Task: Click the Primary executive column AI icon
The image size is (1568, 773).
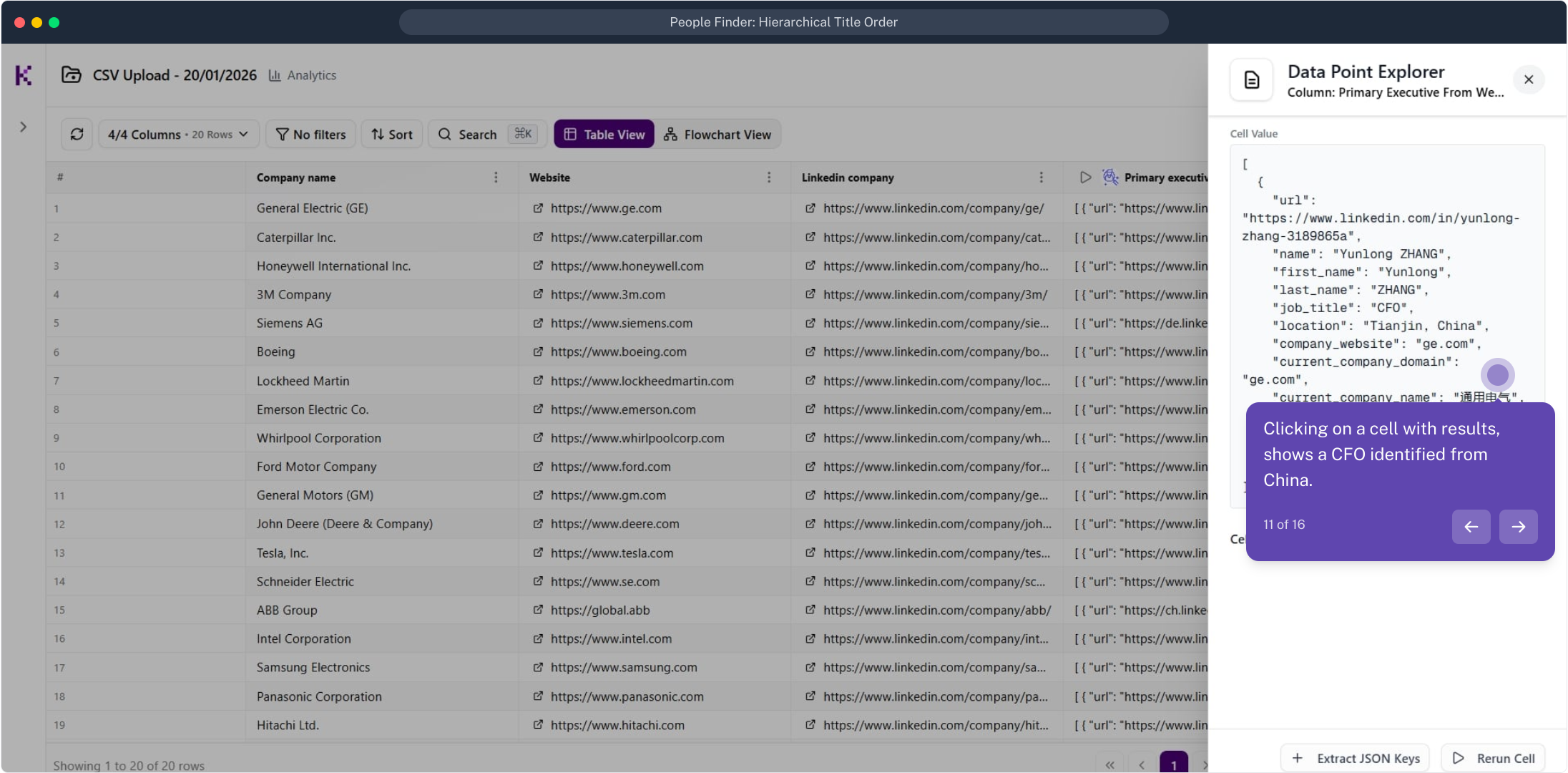Action: (1110, 178)
